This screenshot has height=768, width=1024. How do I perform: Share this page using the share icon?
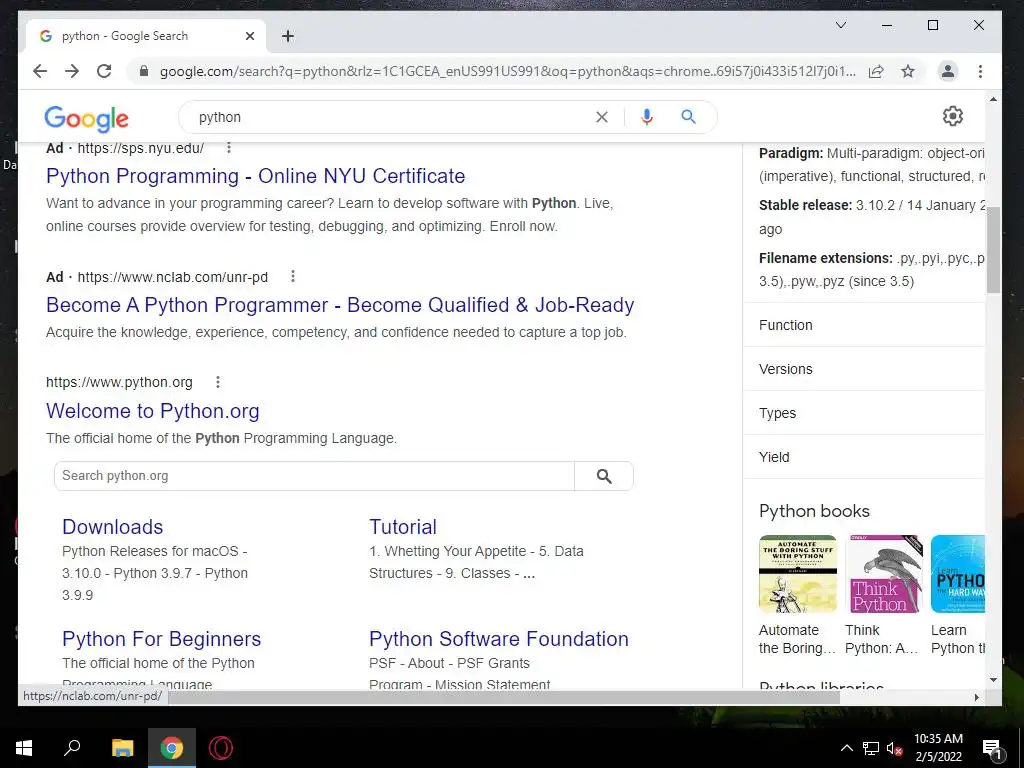(876, 71)
